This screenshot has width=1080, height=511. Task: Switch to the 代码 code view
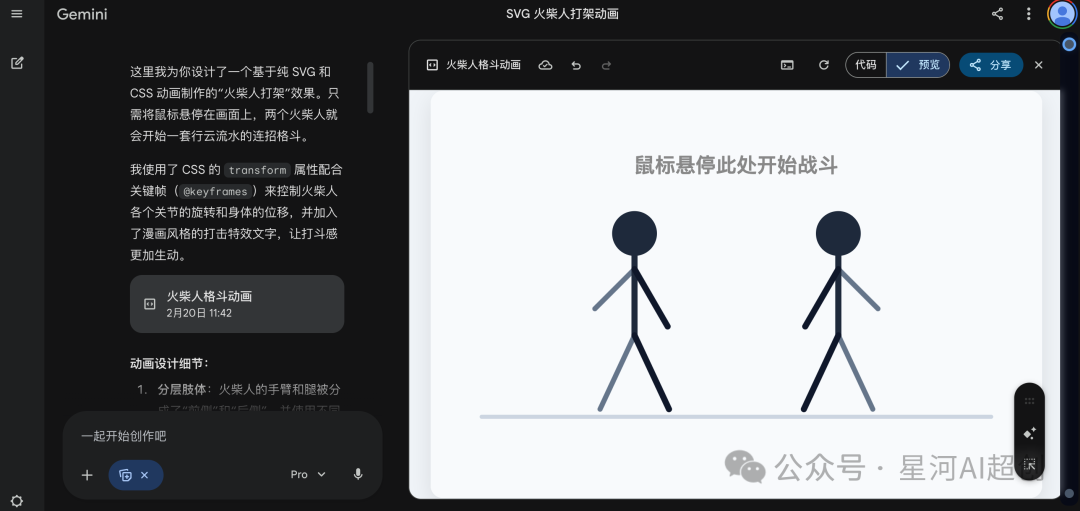click(x=866, y=65)
